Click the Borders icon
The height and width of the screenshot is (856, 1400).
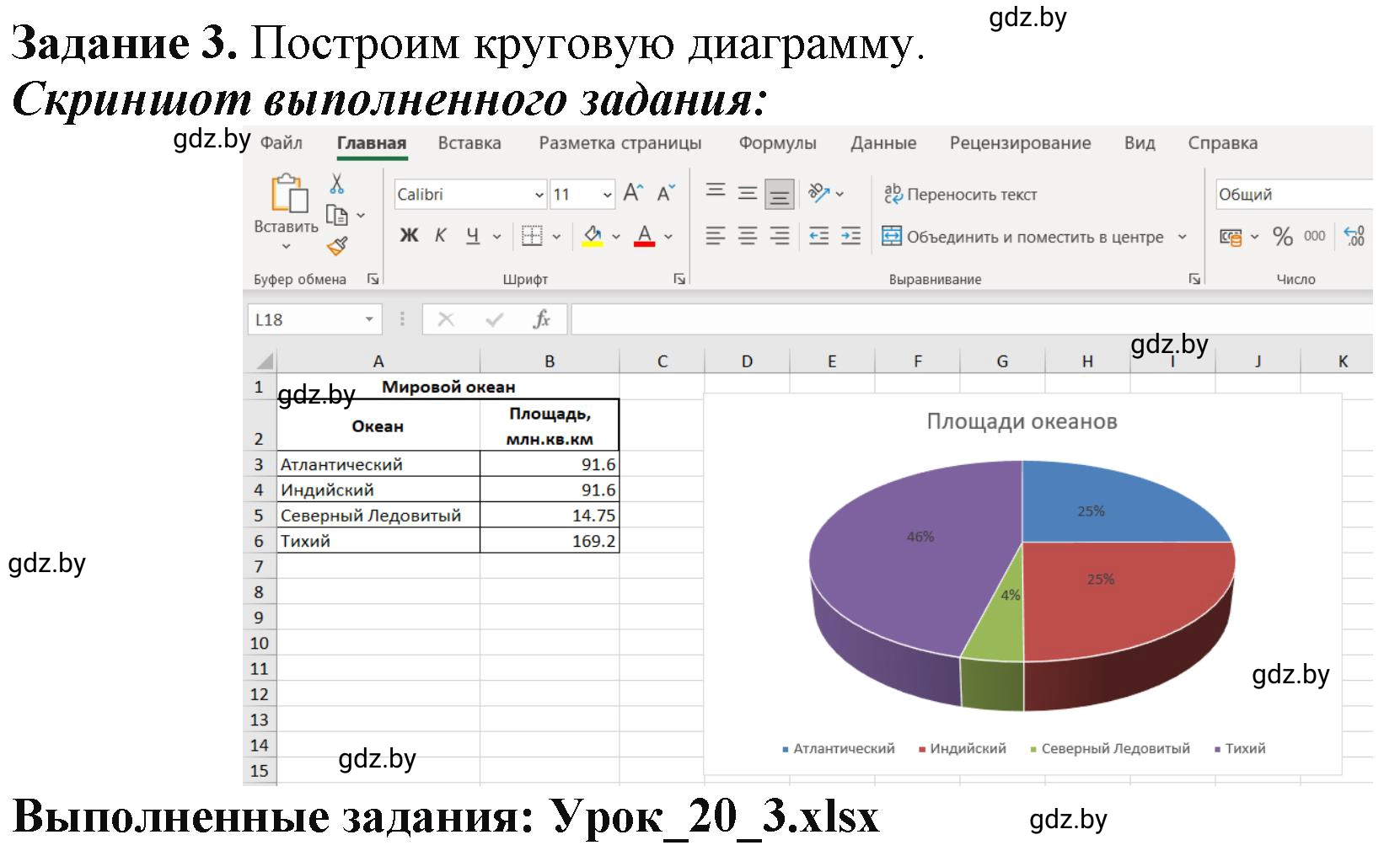point(532,236)
